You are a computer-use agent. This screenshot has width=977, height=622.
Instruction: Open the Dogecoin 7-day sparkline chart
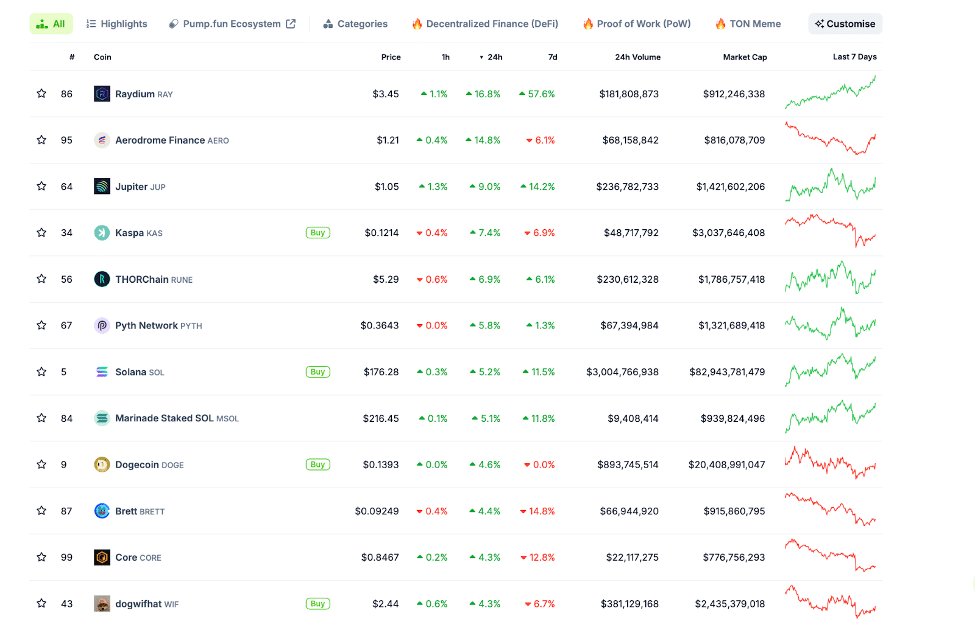831,462
